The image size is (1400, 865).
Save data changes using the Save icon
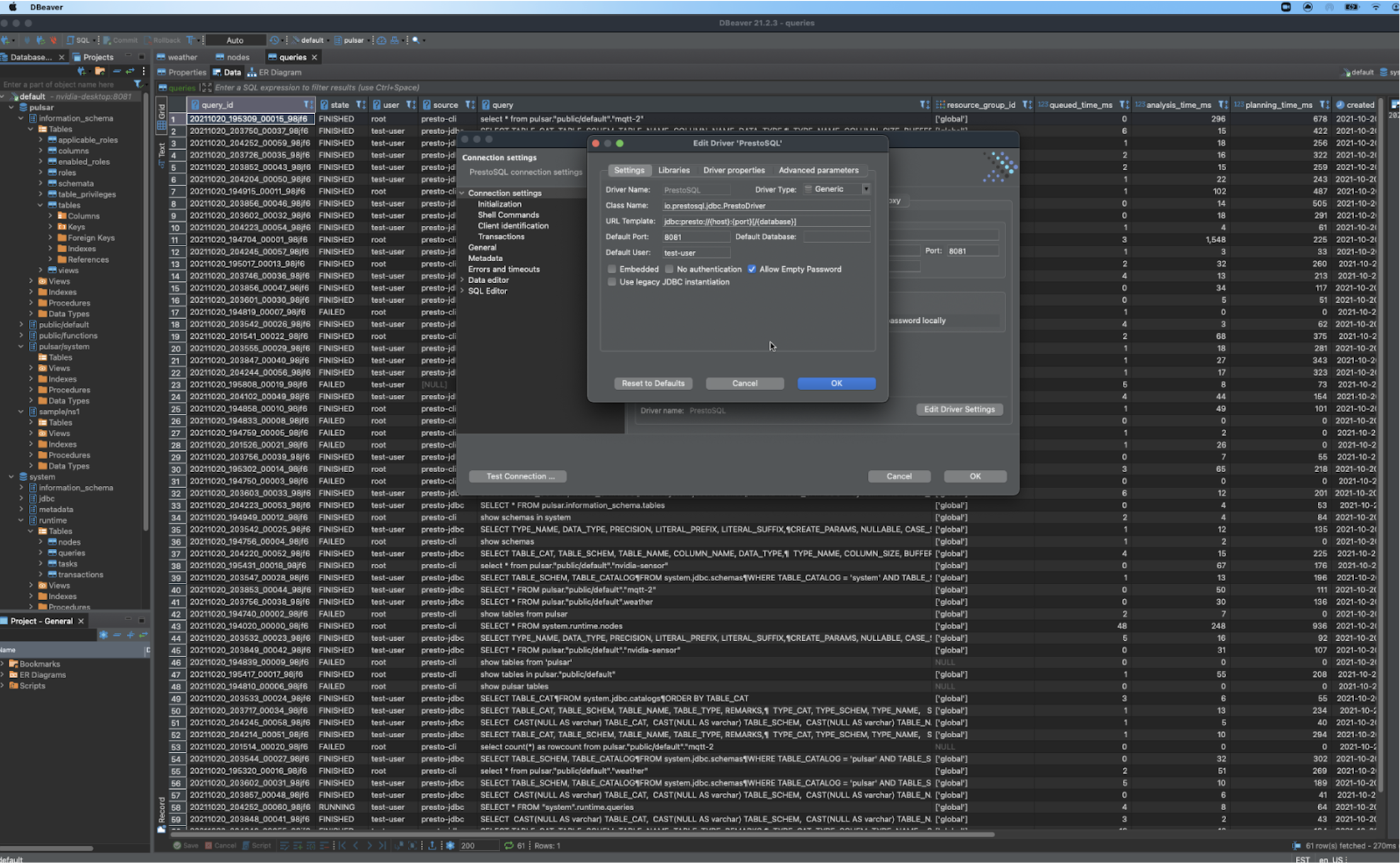pyautogui.click(x=177, y=845)
